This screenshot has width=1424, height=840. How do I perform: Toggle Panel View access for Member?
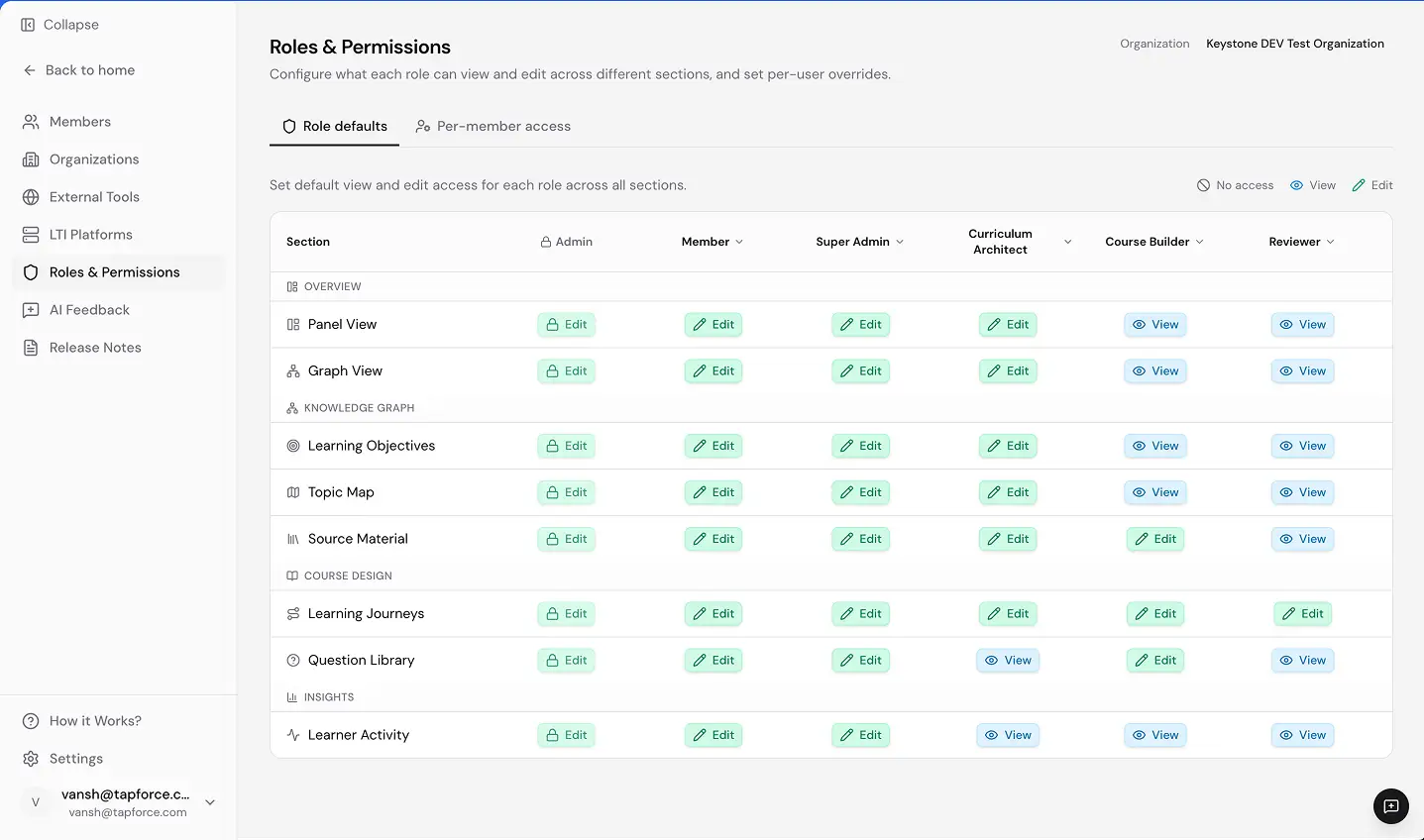pyautogui.click(x=713, y=325)
